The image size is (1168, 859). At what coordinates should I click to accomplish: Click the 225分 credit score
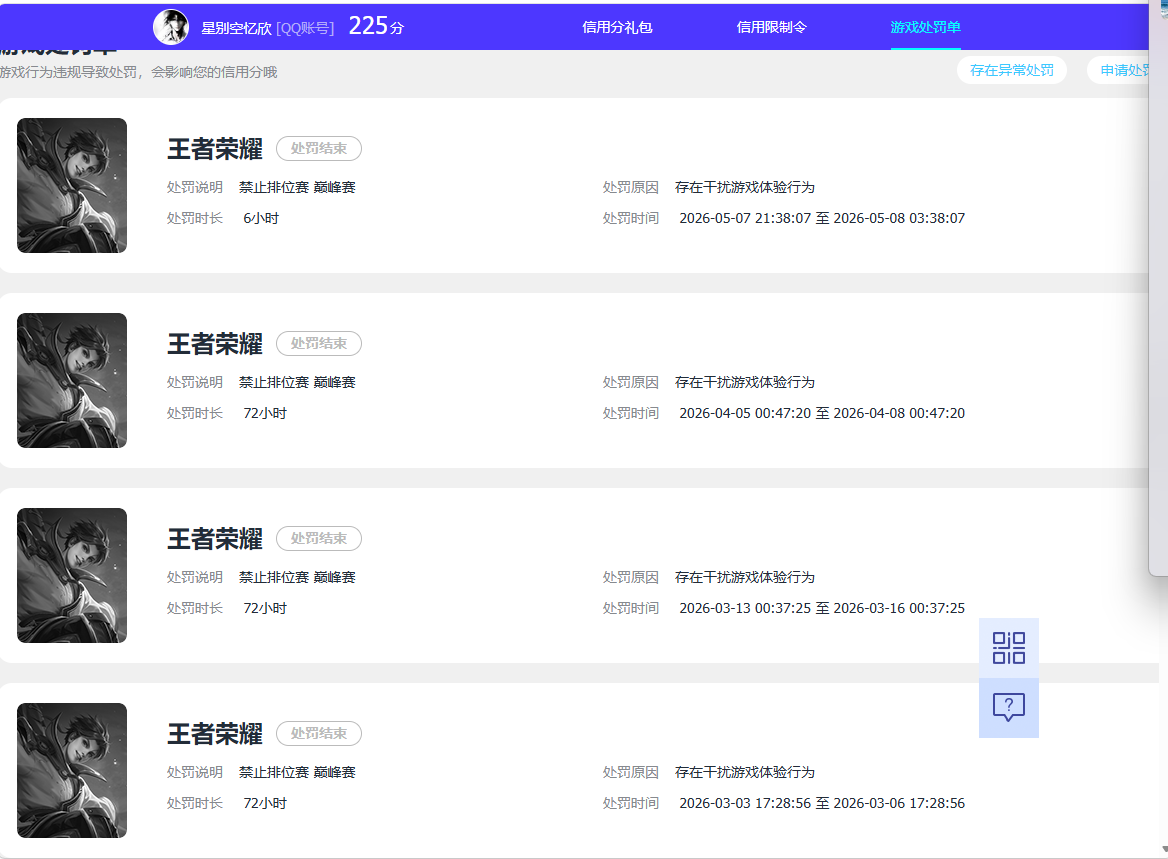[376, 26]
